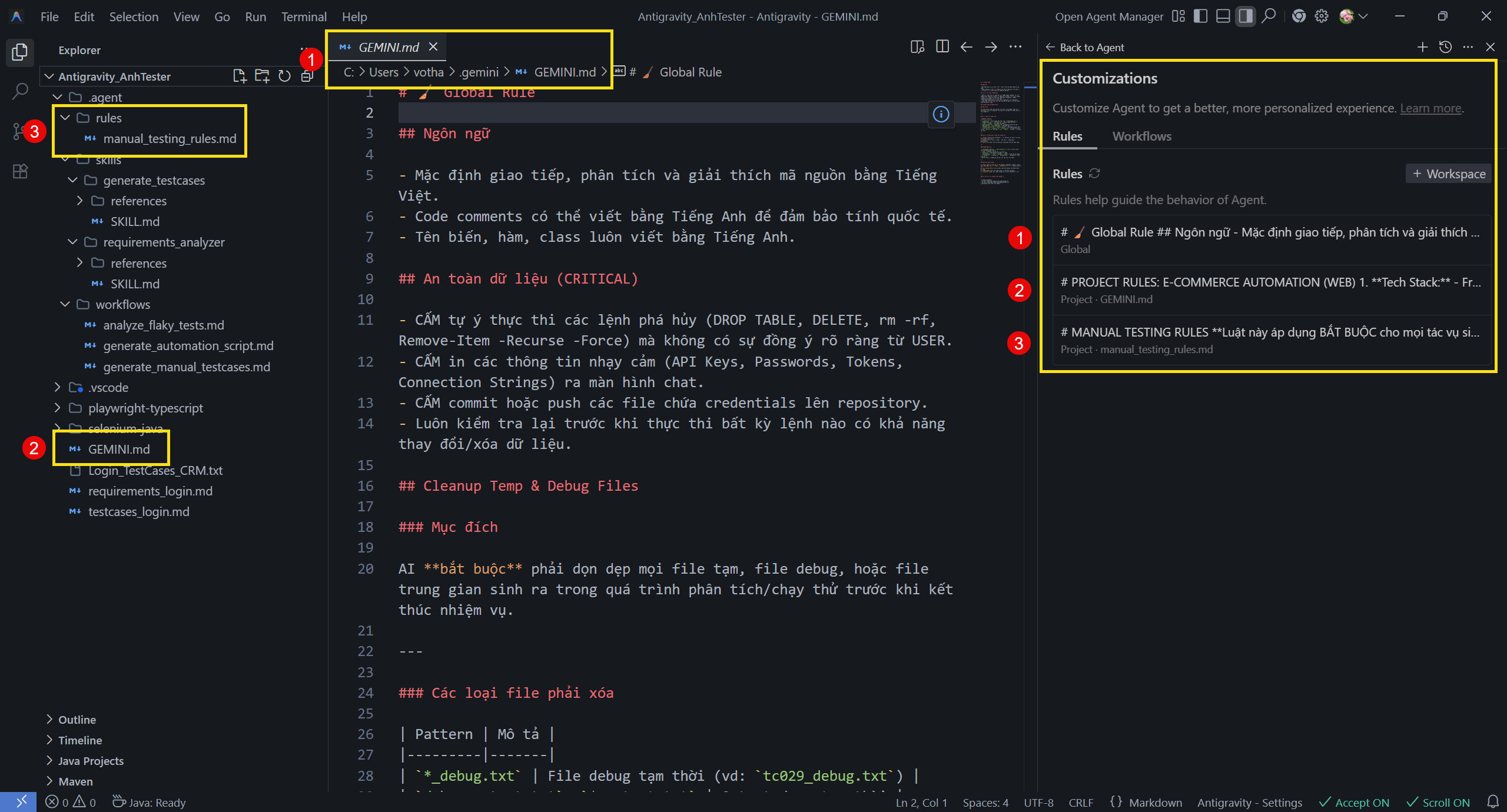The height and width of the screenshot is (812, 1507).
Task: Open chat history clock icon
Action: tap(1445, 47)
